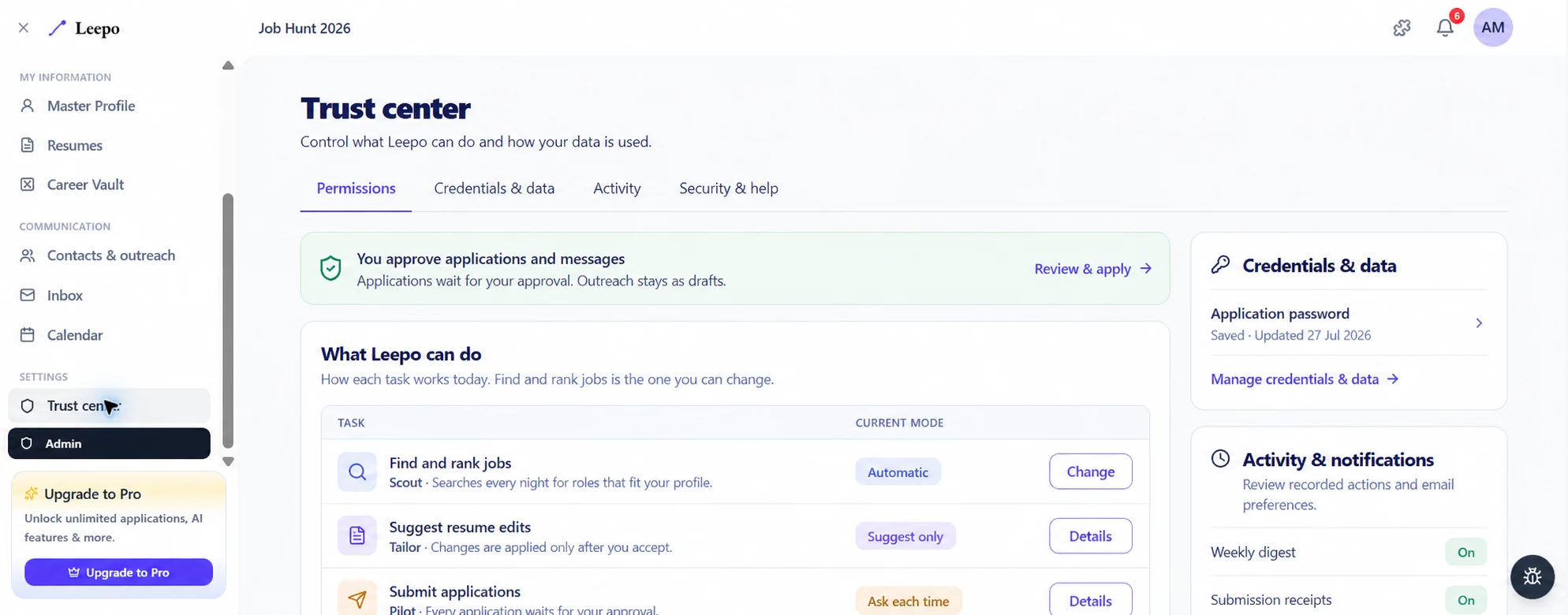Click the sidebar scrollbar thumb
The height and width of the screenshot is (615, 1568).
point(228,321)
